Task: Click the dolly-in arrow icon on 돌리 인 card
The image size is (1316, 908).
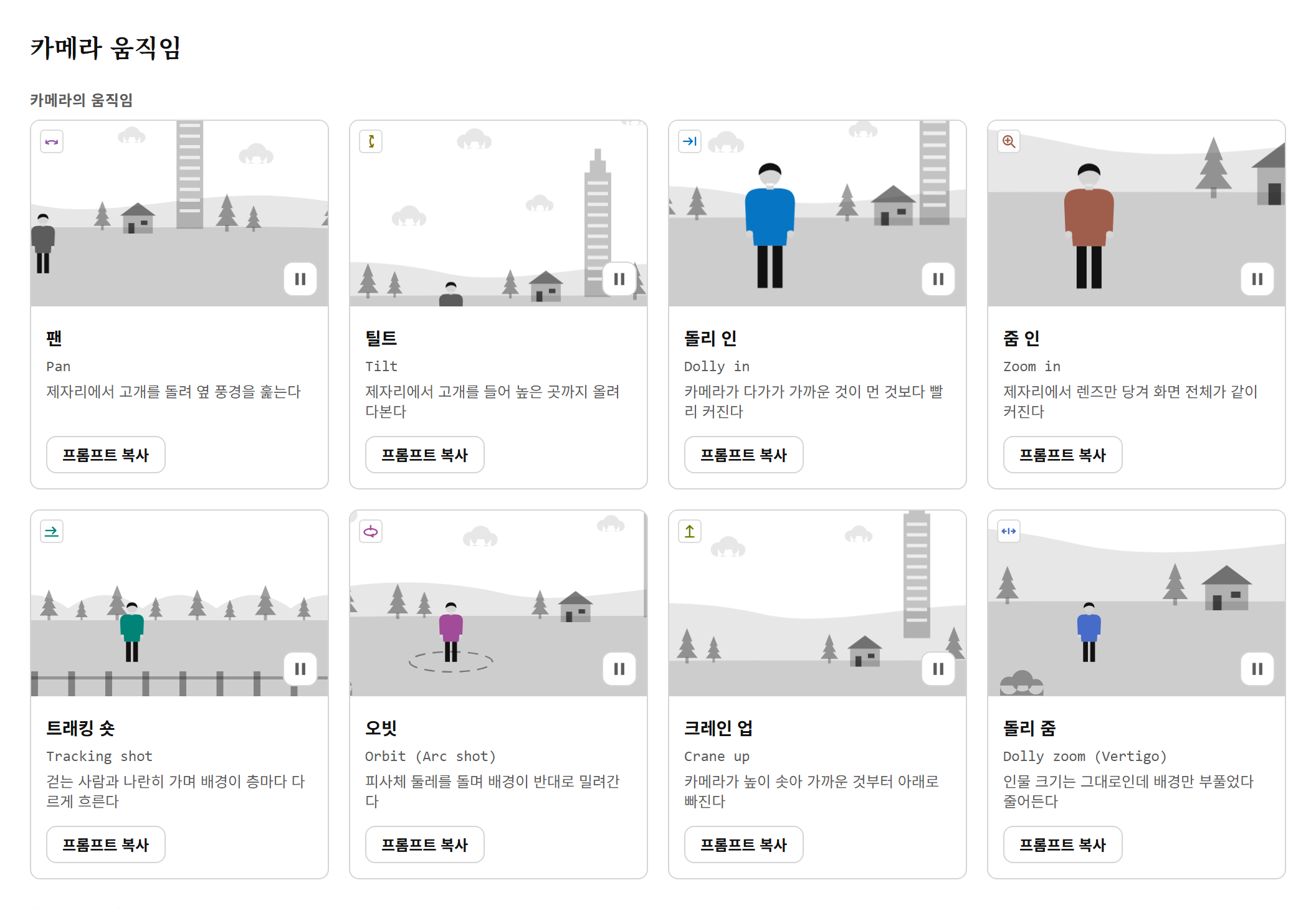Action: click(x=690, y=141)
